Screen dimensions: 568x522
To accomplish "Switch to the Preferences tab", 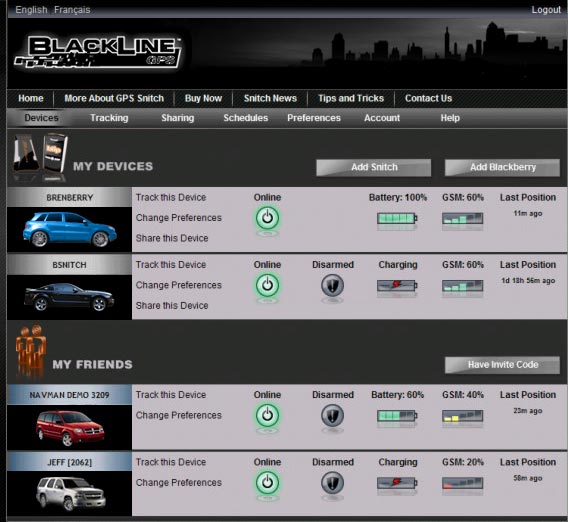I will click(x=314, y=118).
